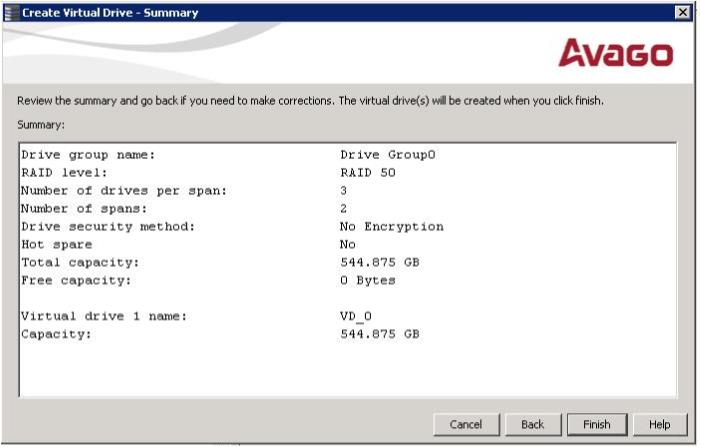Click the review instruction text

[x=310, y=101]
